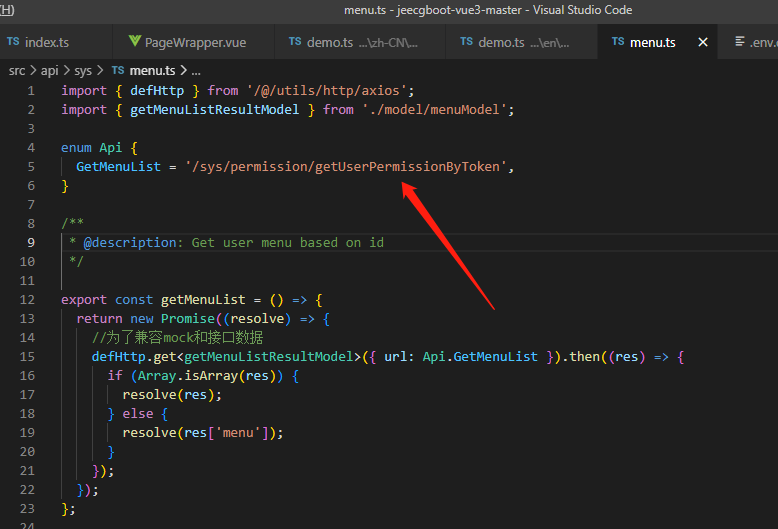Click getMenuListResultModel in line 2 import
This screenshot has width=778, height=529.
click(214, 110)
